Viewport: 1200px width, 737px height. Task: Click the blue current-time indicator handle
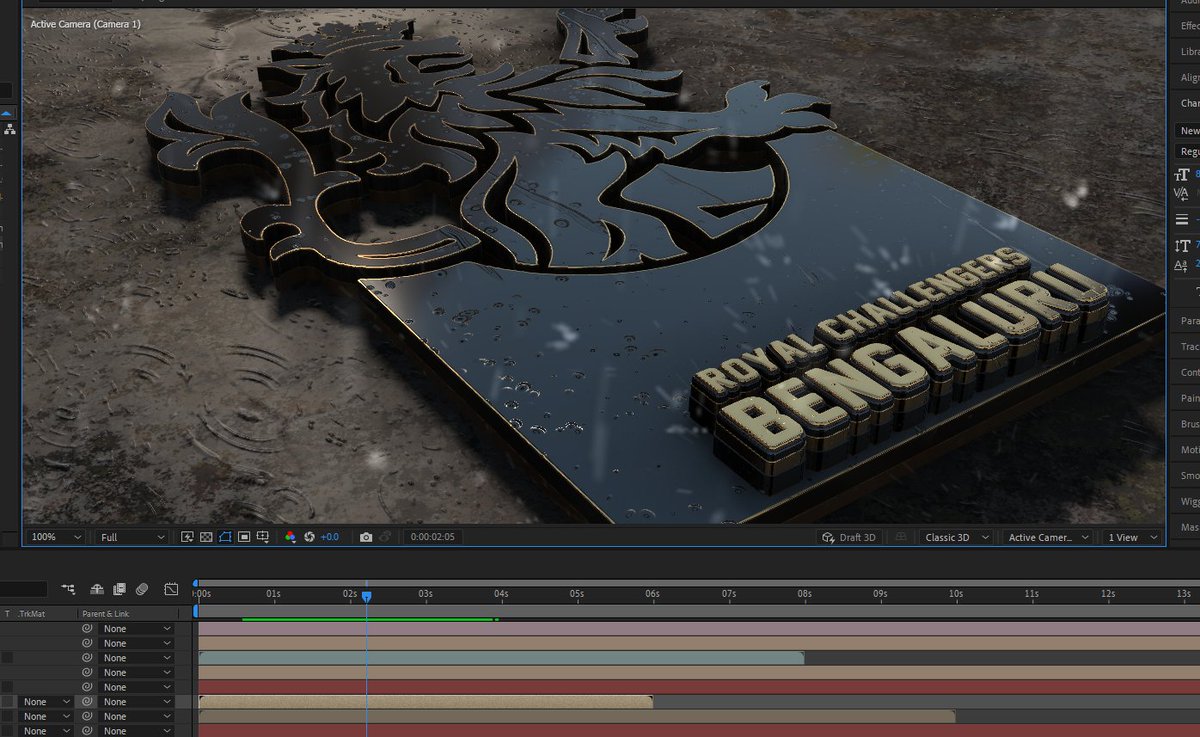pos(366,596)
